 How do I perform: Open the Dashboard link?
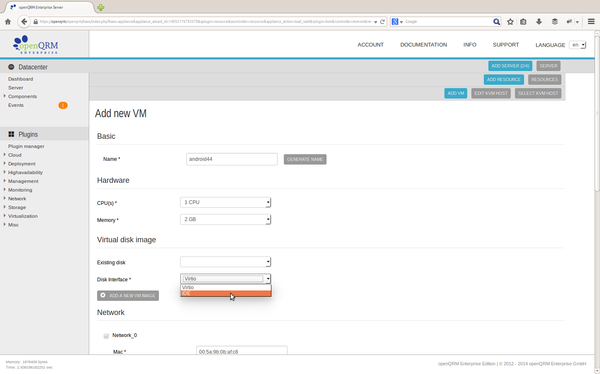[x=20, y=79]
